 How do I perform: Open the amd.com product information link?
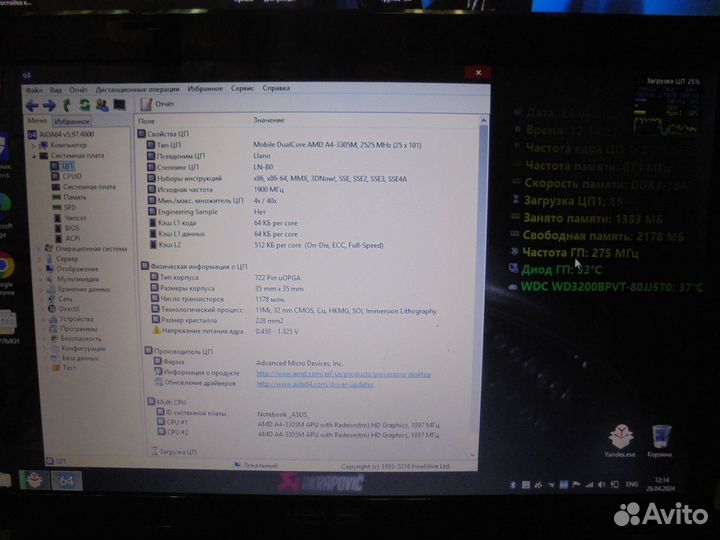[x=343, y=375]
